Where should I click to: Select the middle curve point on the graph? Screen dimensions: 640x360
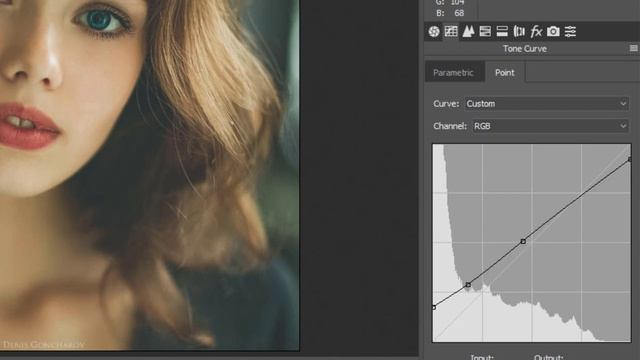pos(523,242)
